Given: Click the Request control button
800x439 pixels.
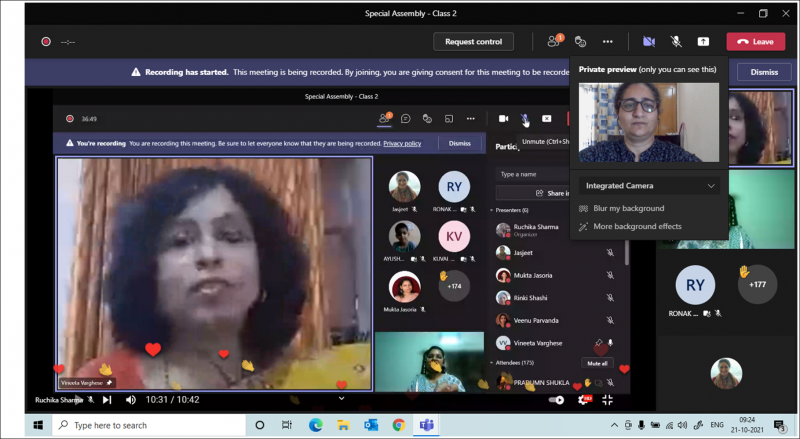Looking at the screenshot, I should click(x=473, y=42).
